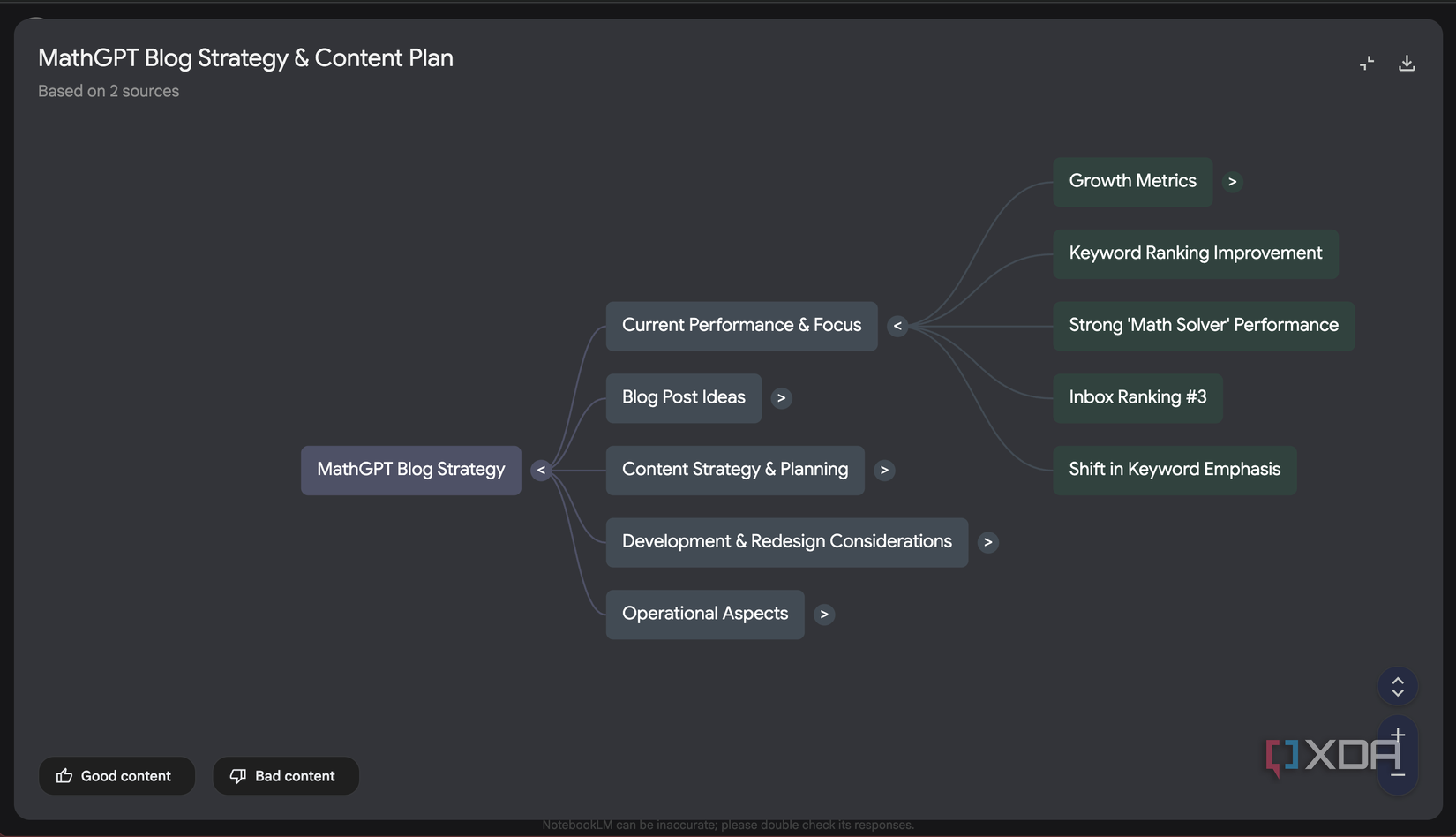Image resolution: width=1456 pixels, height=837 pixels.
Task: Zoom out with the minus icon
Action: click(x=1398, y=774)
